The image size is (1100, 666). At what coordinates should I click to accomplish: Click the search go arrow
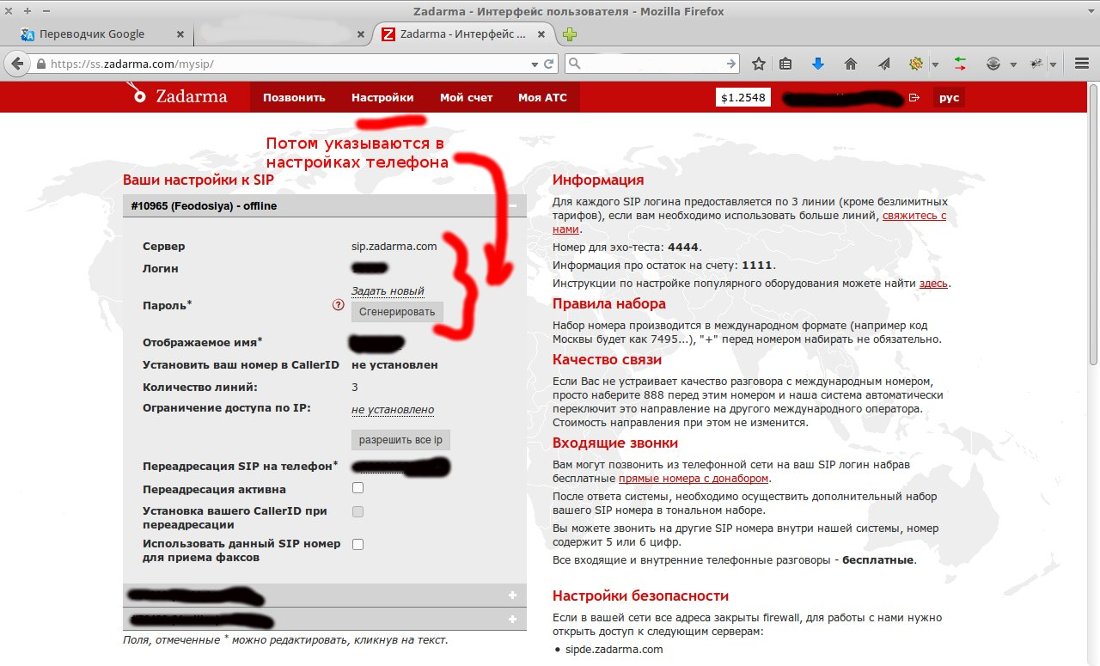click(731, 64)
